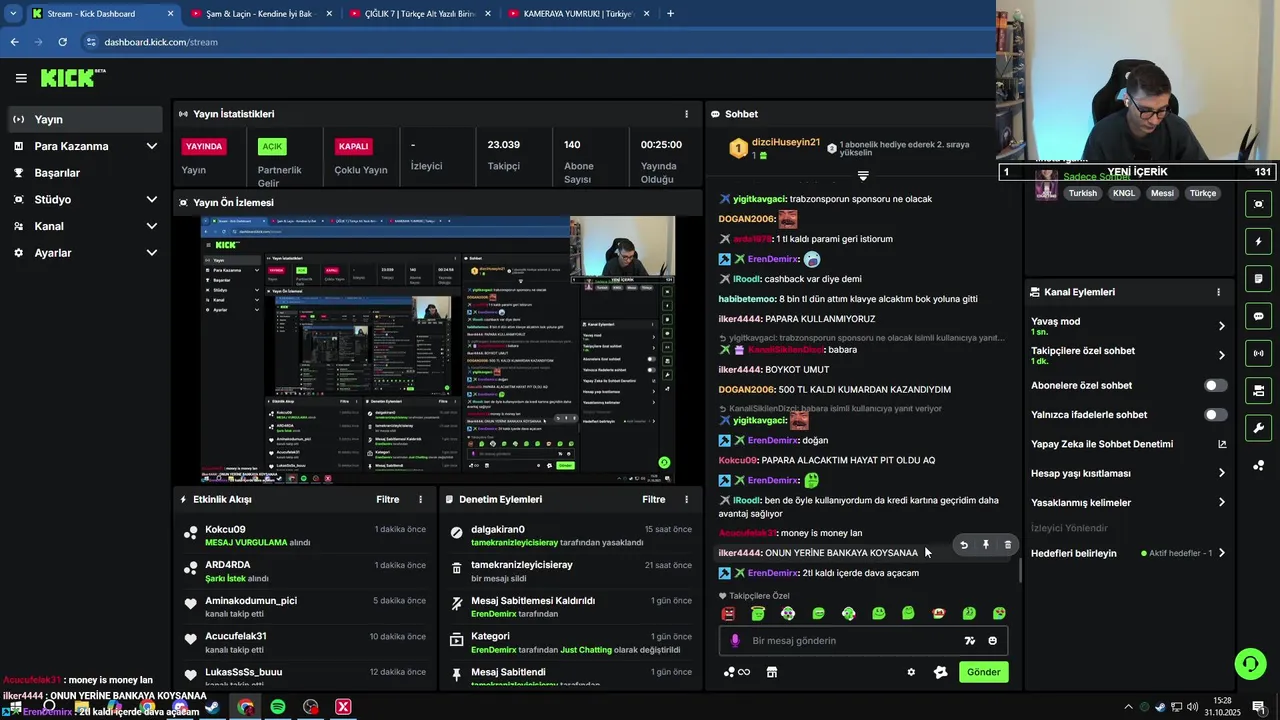Click the chat bubble sidebar icon
Screen dimensions: 1280x720
pos(1258,316)
